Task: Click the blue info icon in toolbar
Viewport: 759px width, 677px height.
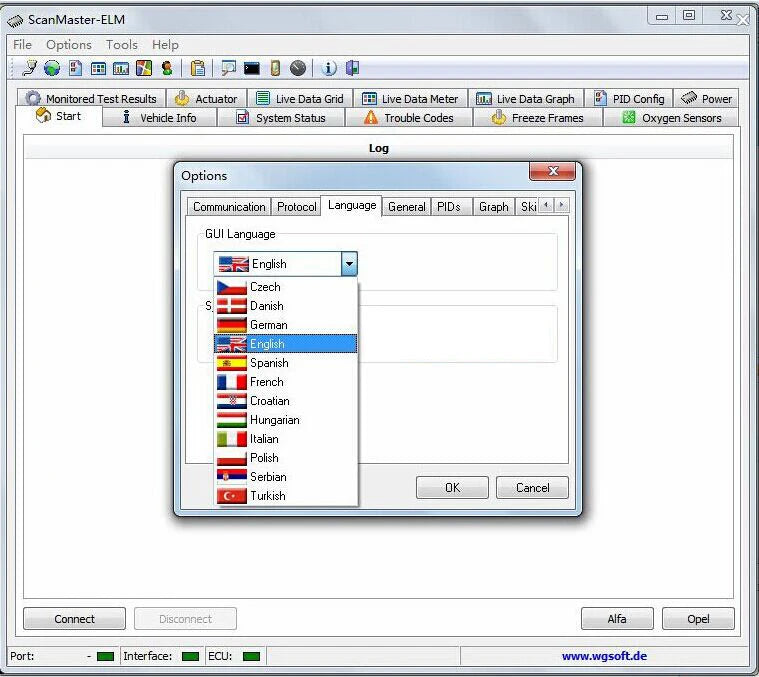Action: coord(330,68)
